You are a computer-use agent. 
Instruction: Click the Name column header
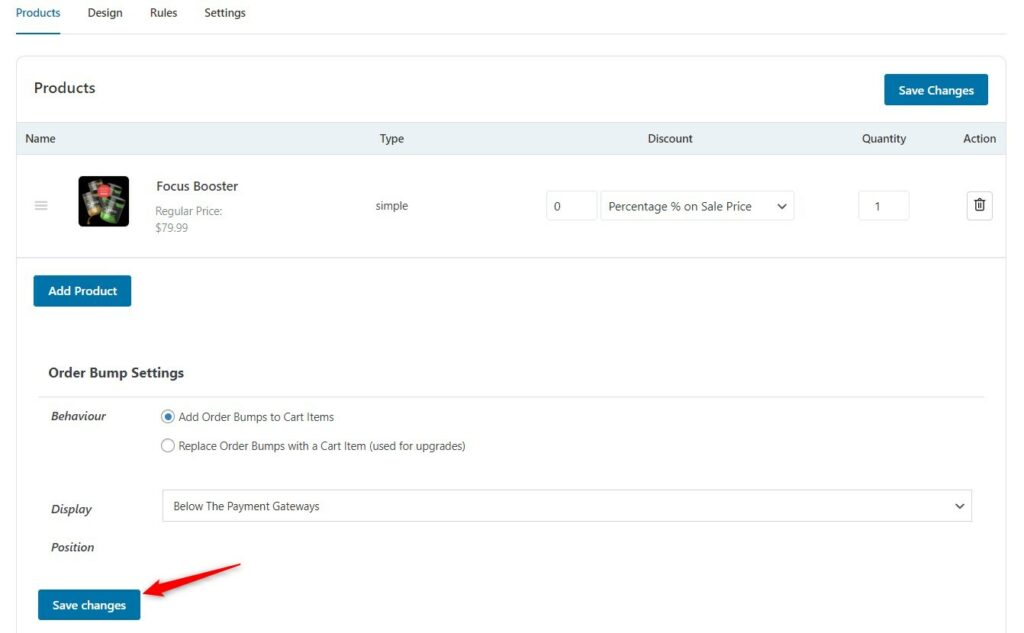pyautogui.click(x=40, y=138)
